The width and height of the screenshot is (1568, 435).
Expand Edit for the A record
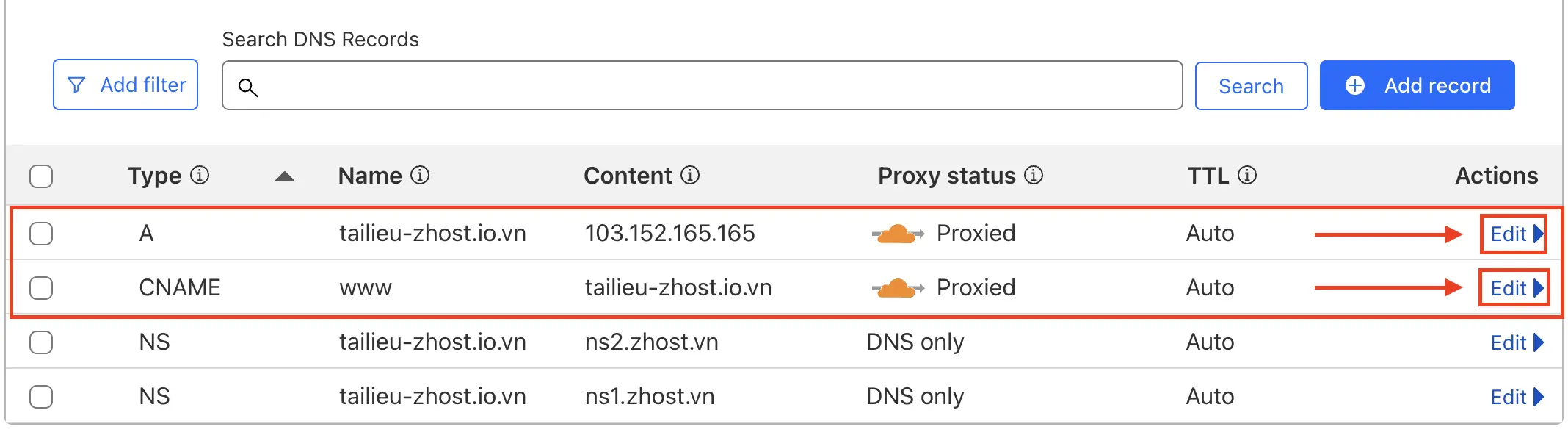[1515, 234]
